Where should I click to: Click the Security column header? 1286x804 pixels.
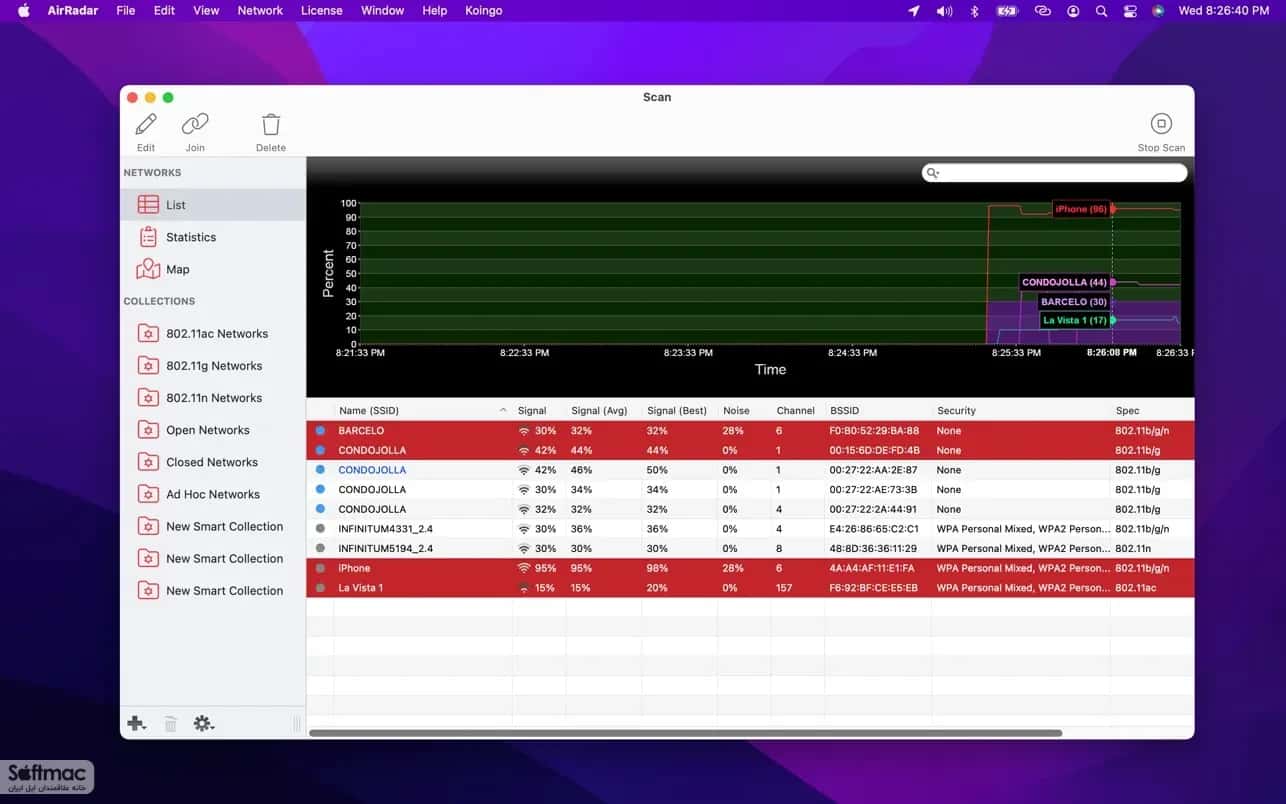(1019, 411)
